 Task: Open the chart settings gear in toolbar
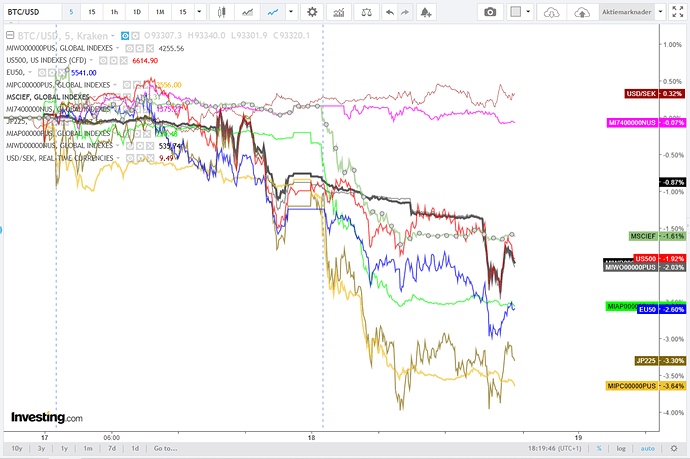click(312, 12)
